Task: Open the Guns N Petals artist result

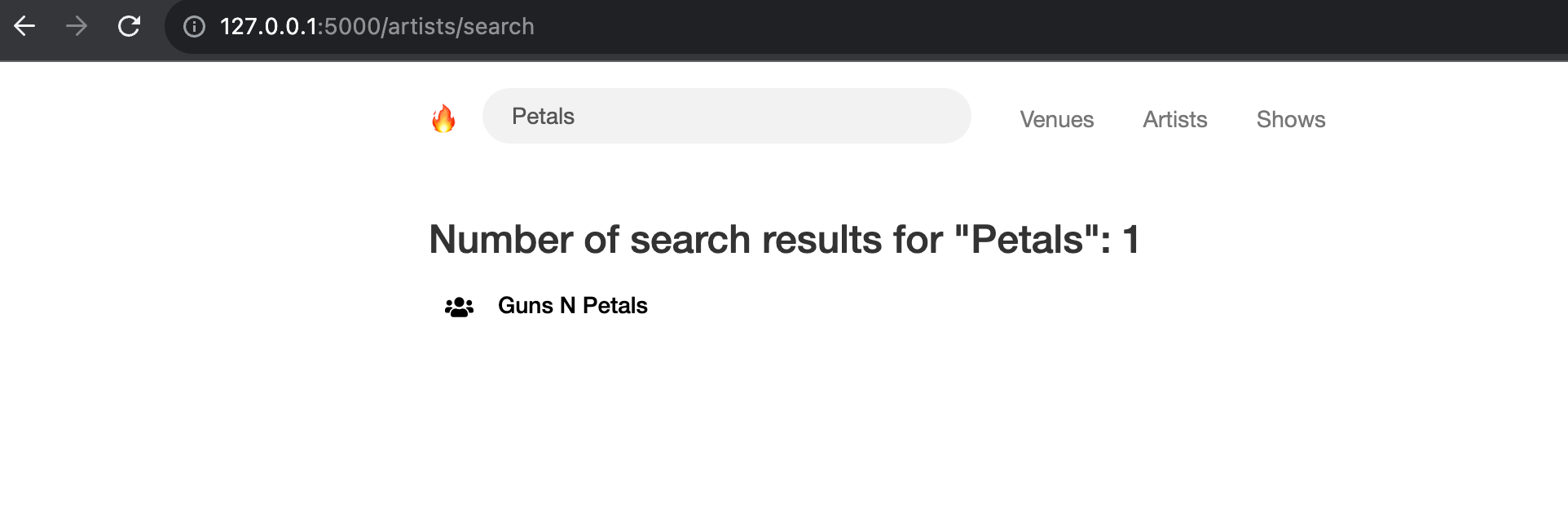Action: [x=572, y=305]
